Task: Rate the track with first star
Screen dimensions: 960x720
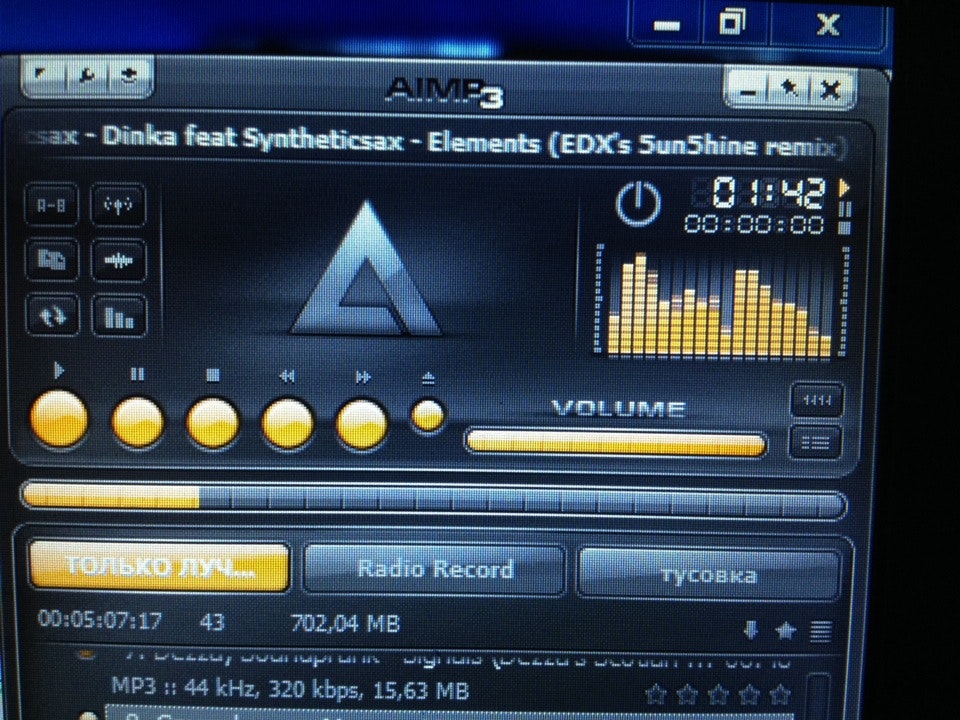Action: point(656,695)
